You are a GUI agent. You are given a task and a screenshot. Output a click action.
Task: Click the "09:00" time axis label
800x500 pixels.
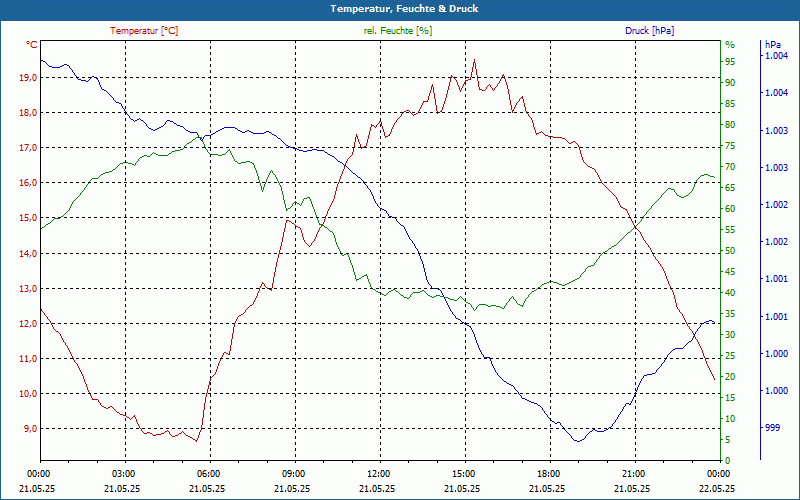(x=293, y=474)
